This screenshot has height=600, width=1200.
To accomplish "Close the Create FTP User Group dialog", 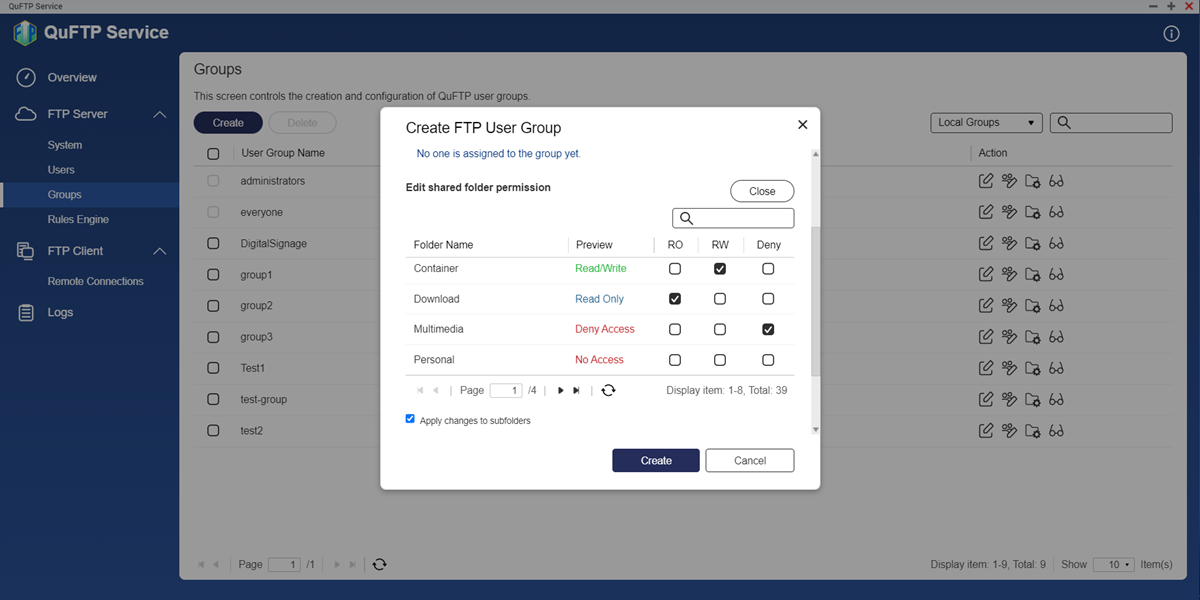I will point(802,125).
